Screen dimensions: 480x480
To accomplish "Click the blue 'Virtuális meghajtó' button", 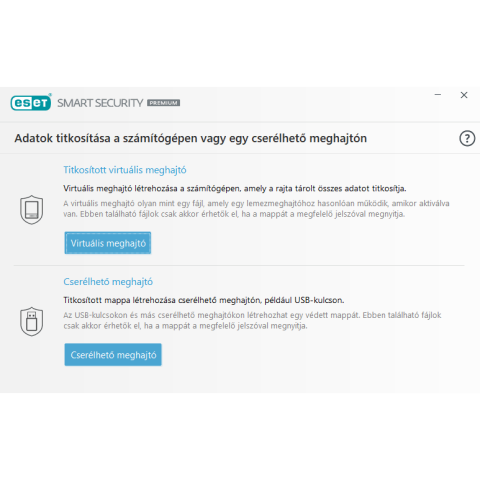I will click(108, 243).
